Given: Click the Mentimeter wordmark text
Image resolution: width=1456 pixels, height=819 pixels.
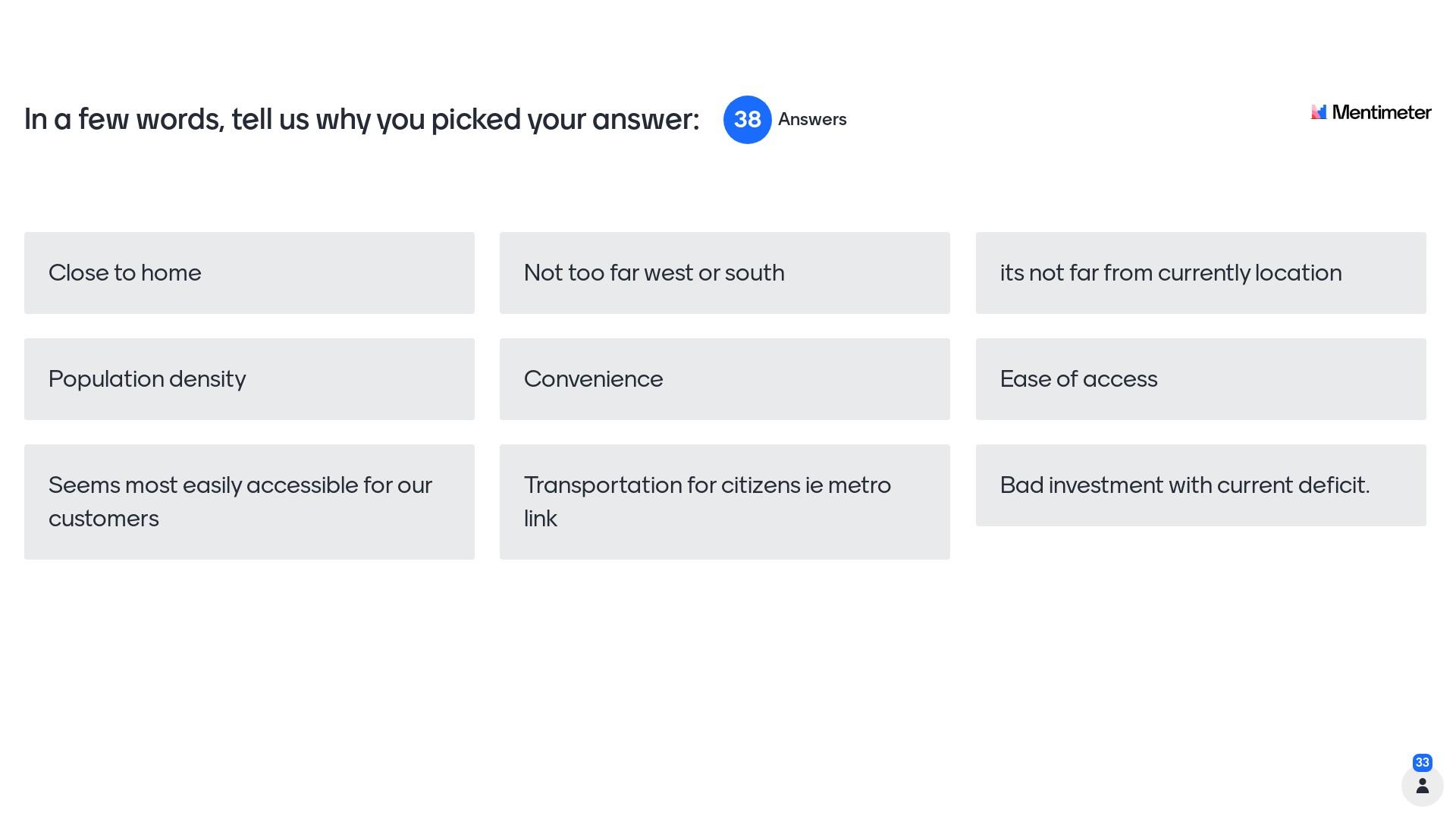Looking at the screenshot, I should 1381,112.
